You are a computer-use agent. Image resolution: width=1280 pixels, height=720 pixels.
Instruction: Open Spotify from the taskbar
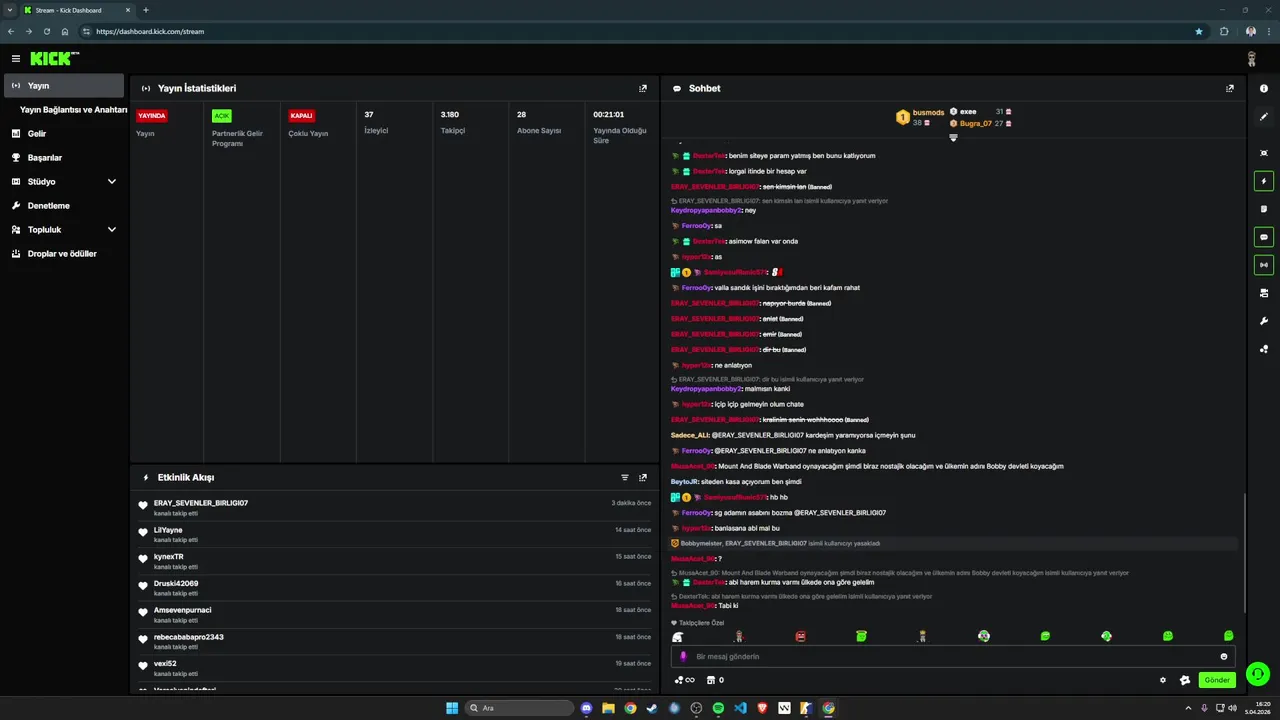pos(718,708)
